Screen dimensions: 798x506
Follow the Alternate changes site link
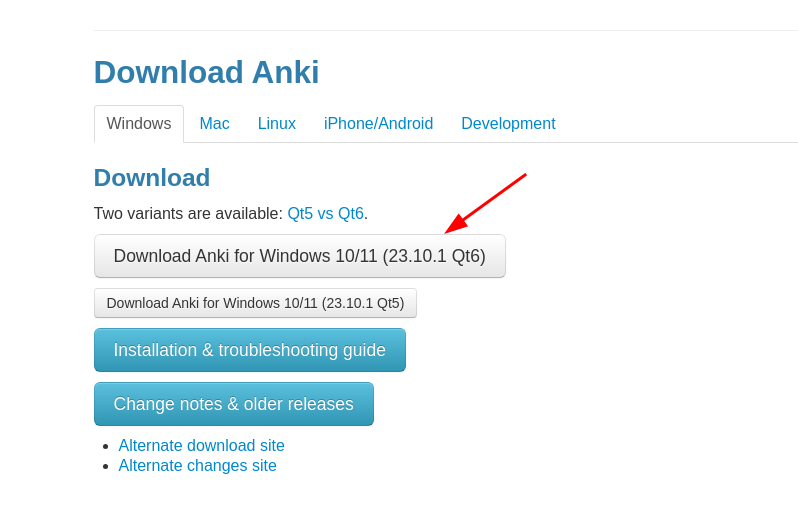coord(197,466)
